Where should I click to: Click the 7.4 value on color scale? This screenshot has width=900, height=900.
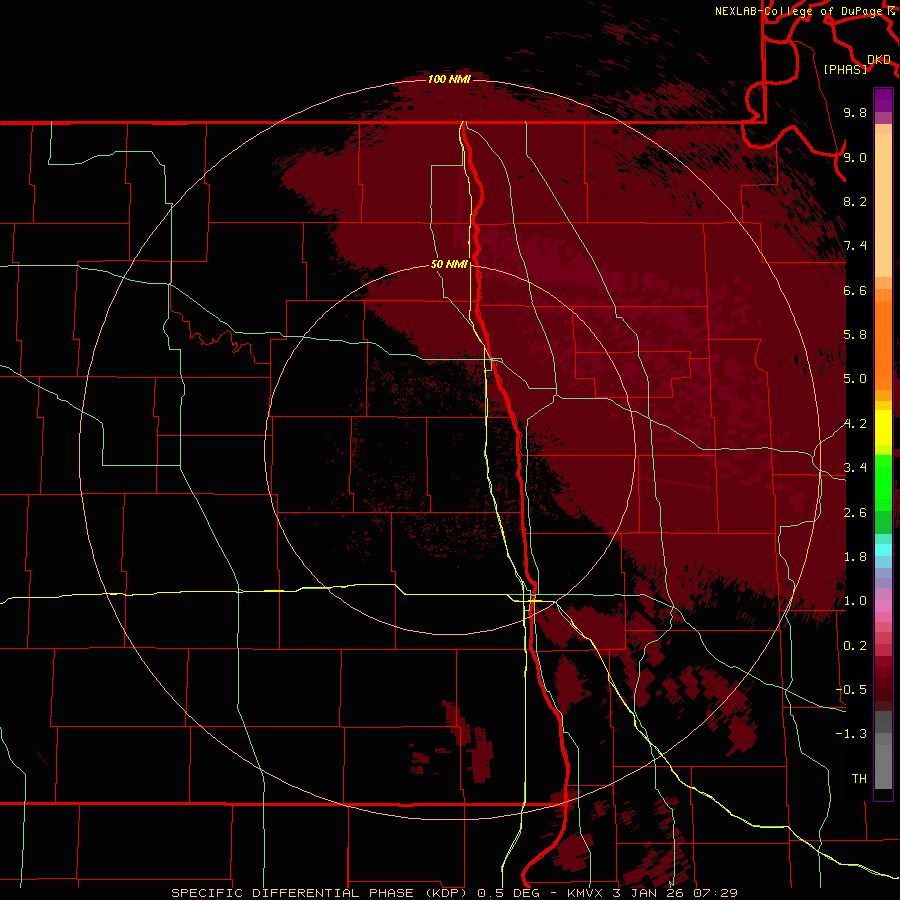coord(855,246)
